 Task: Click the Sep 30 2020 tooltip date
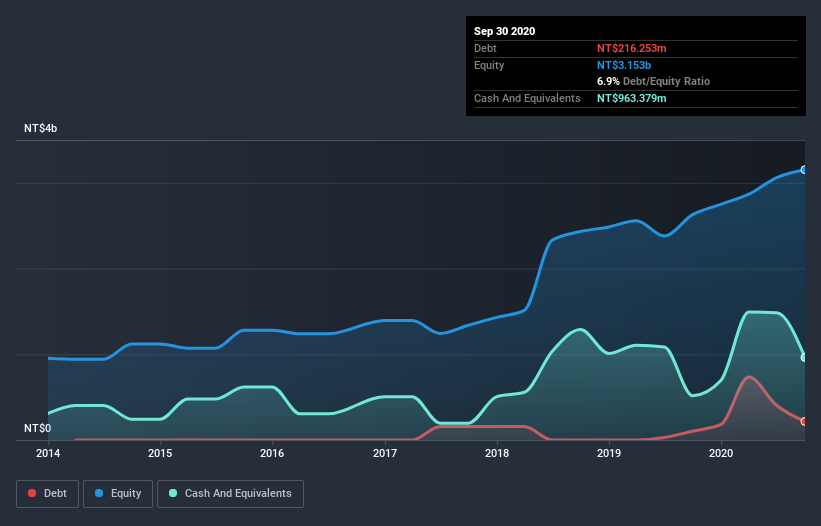pyautogui.click(x=504, y=31)
